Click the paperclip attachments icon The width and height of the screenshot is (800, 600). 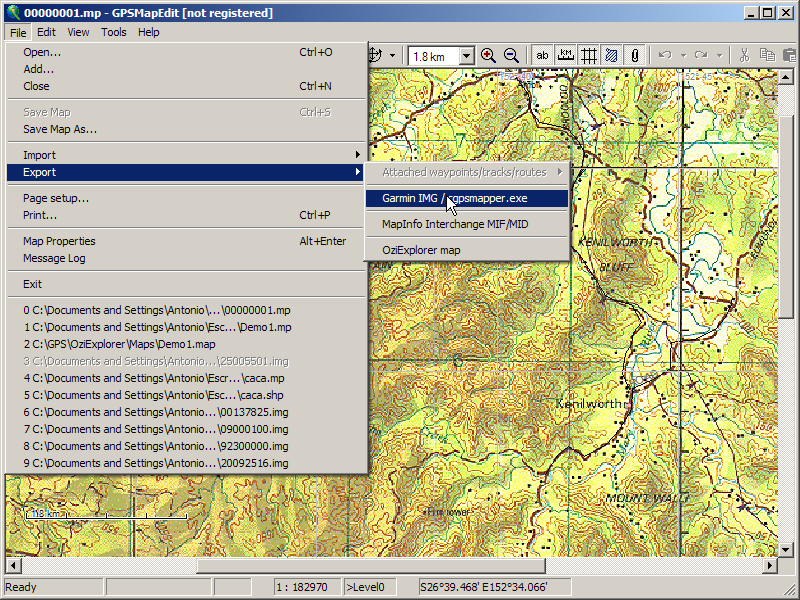634,56
